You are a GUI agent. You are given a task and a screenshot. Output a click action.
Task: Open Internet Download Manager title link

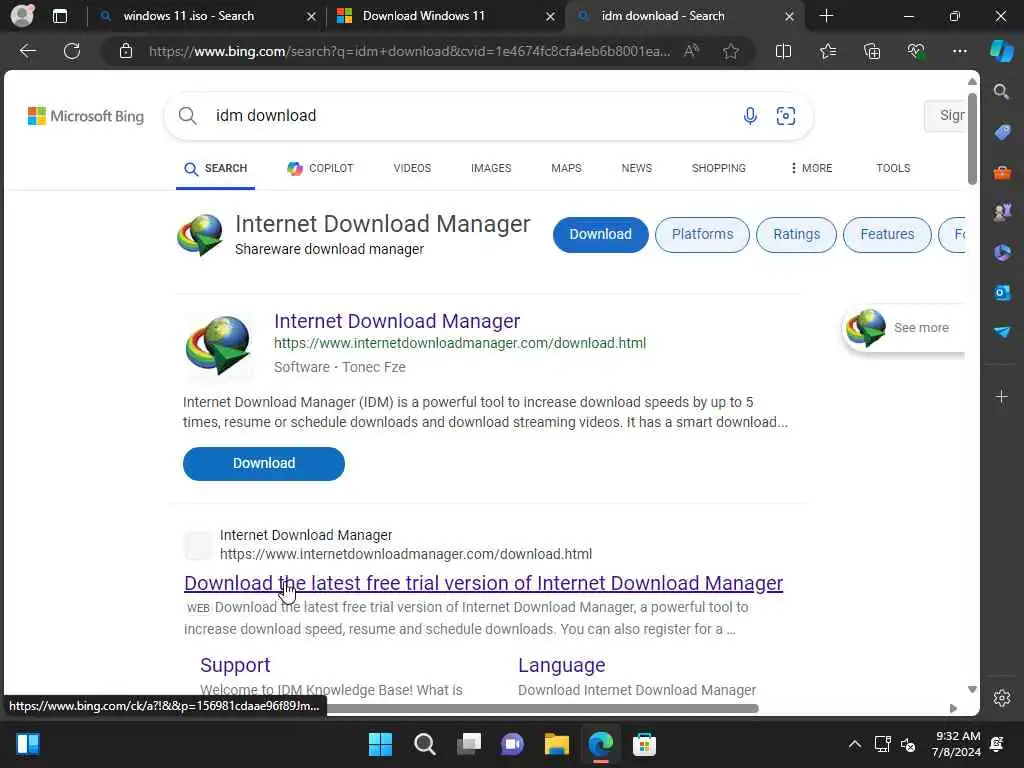(x=396, y=321)
